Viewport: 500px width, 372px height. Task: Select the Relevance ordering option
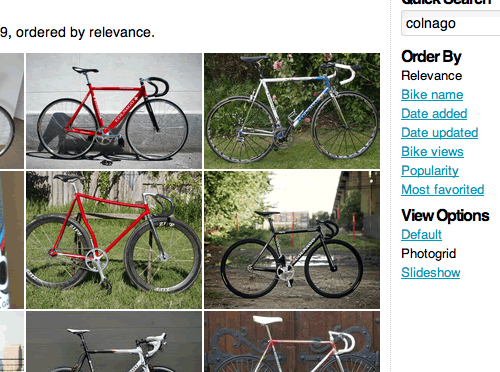pyautogui.click(x=432, y=76)
